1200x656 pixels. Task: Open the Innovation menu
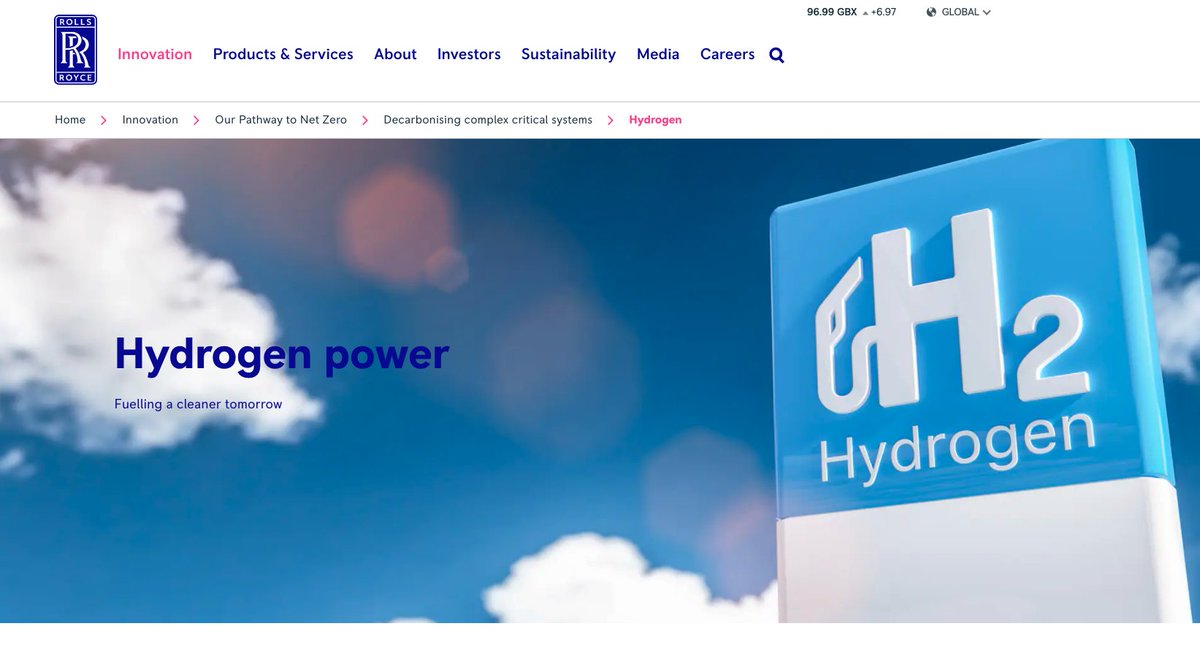(x=155, y=54)
